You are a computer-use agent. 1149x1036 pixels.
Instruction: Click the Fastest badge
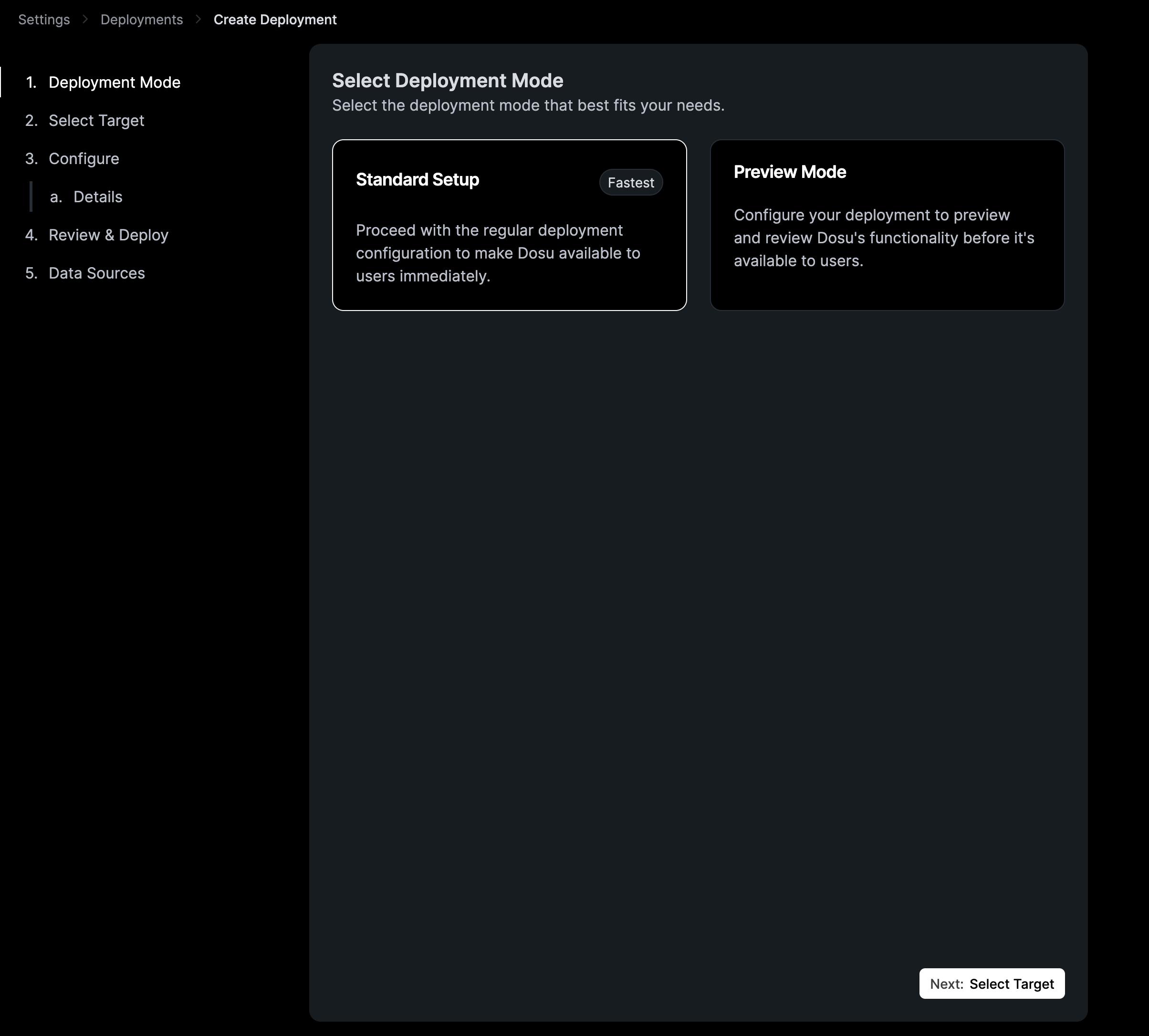coord(630,183)
